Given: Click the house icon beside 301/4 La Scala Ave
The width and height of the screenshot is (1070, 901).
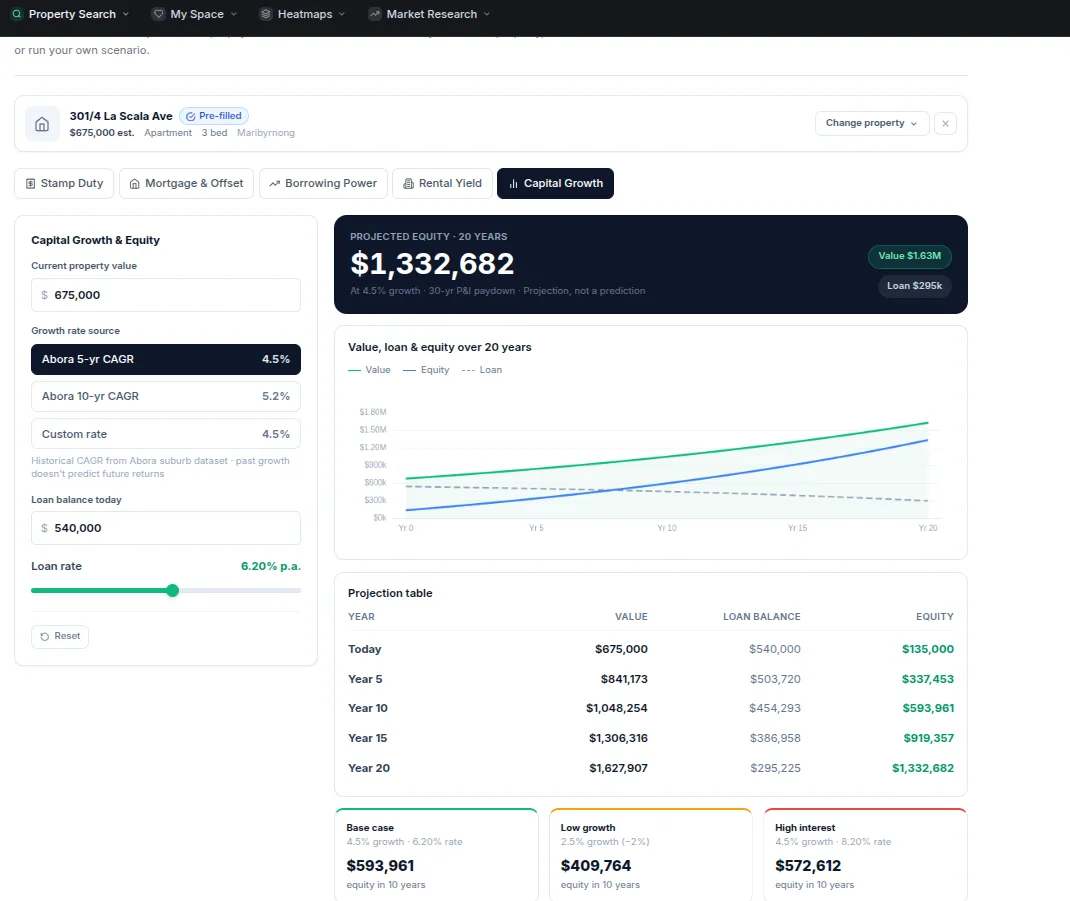Looking at the screenshot, I should click(42, 124).
